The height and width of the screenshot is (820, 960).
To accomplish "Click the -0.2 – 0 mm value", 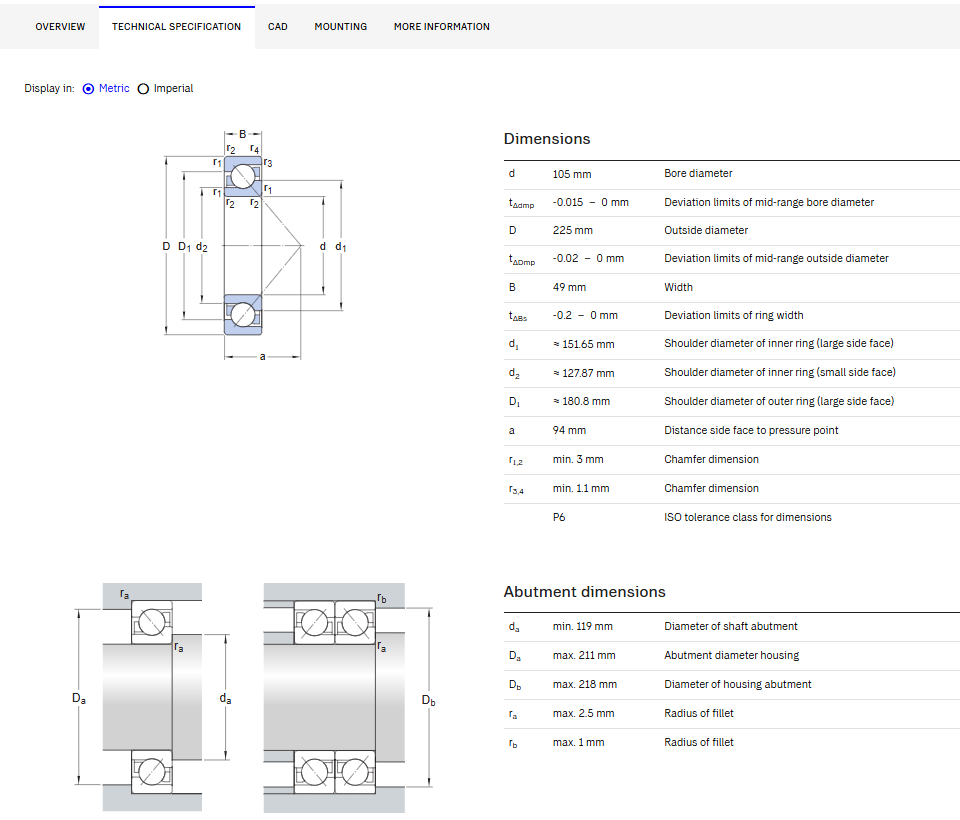I will point(585,315).
